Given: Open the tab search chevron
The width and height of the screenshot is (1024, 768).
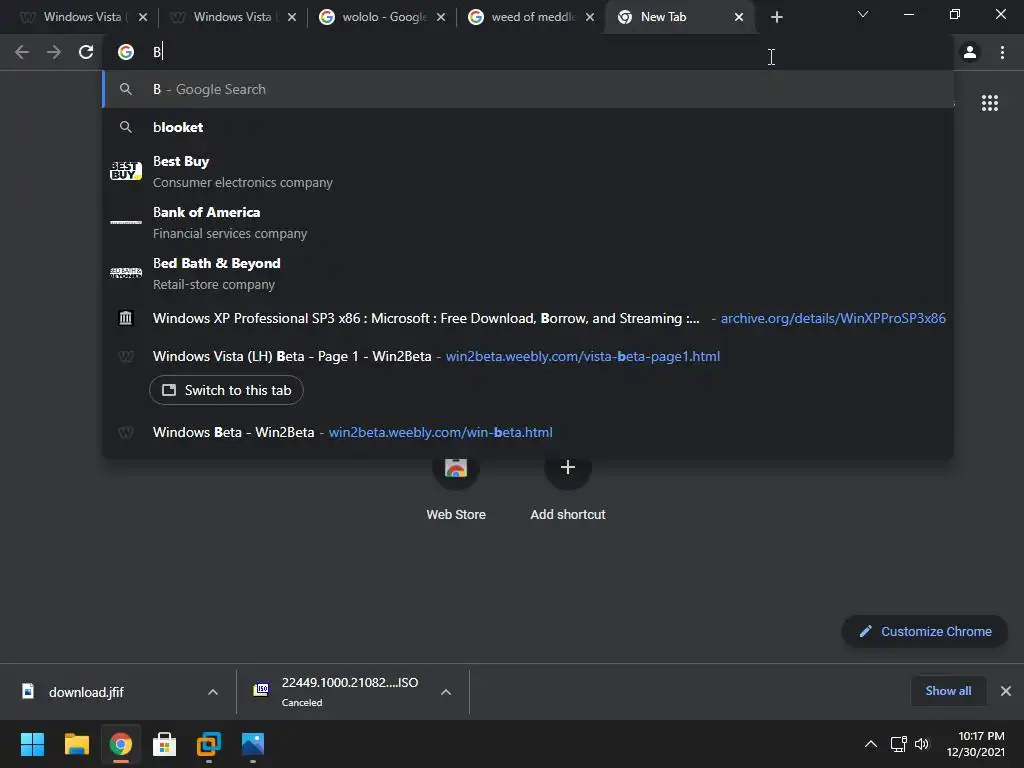Looking at the screenshot, I should 863,14.
